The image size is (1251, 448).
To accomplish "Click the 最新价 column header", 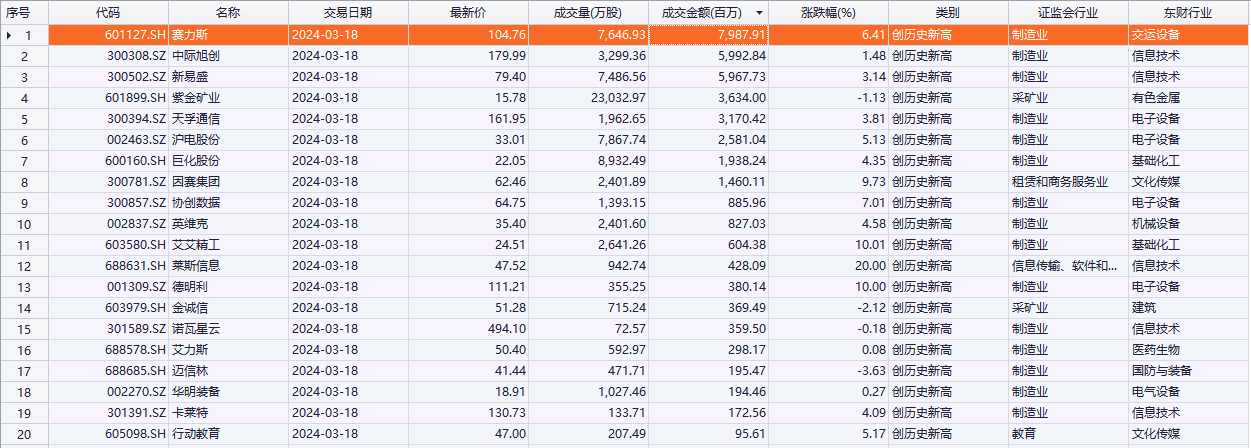I will coord(467,13).
